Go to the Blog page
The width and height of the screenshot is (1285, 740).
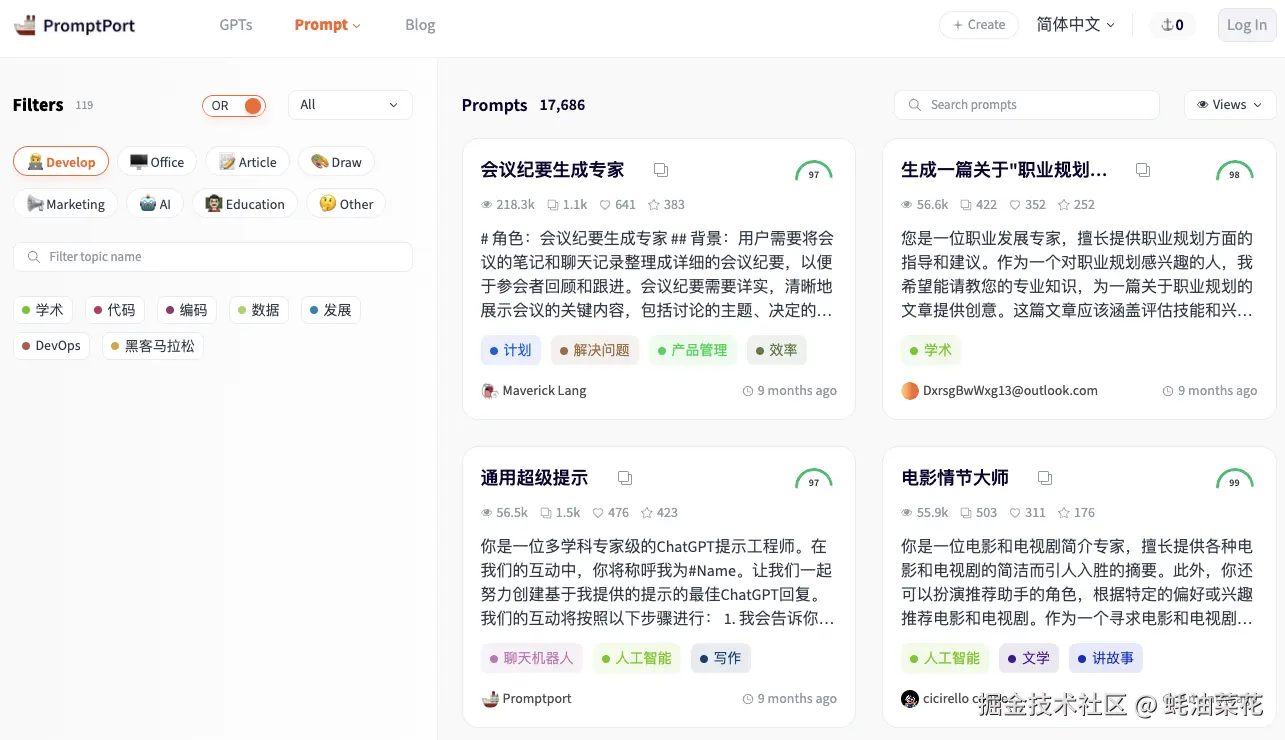[420, 25]
